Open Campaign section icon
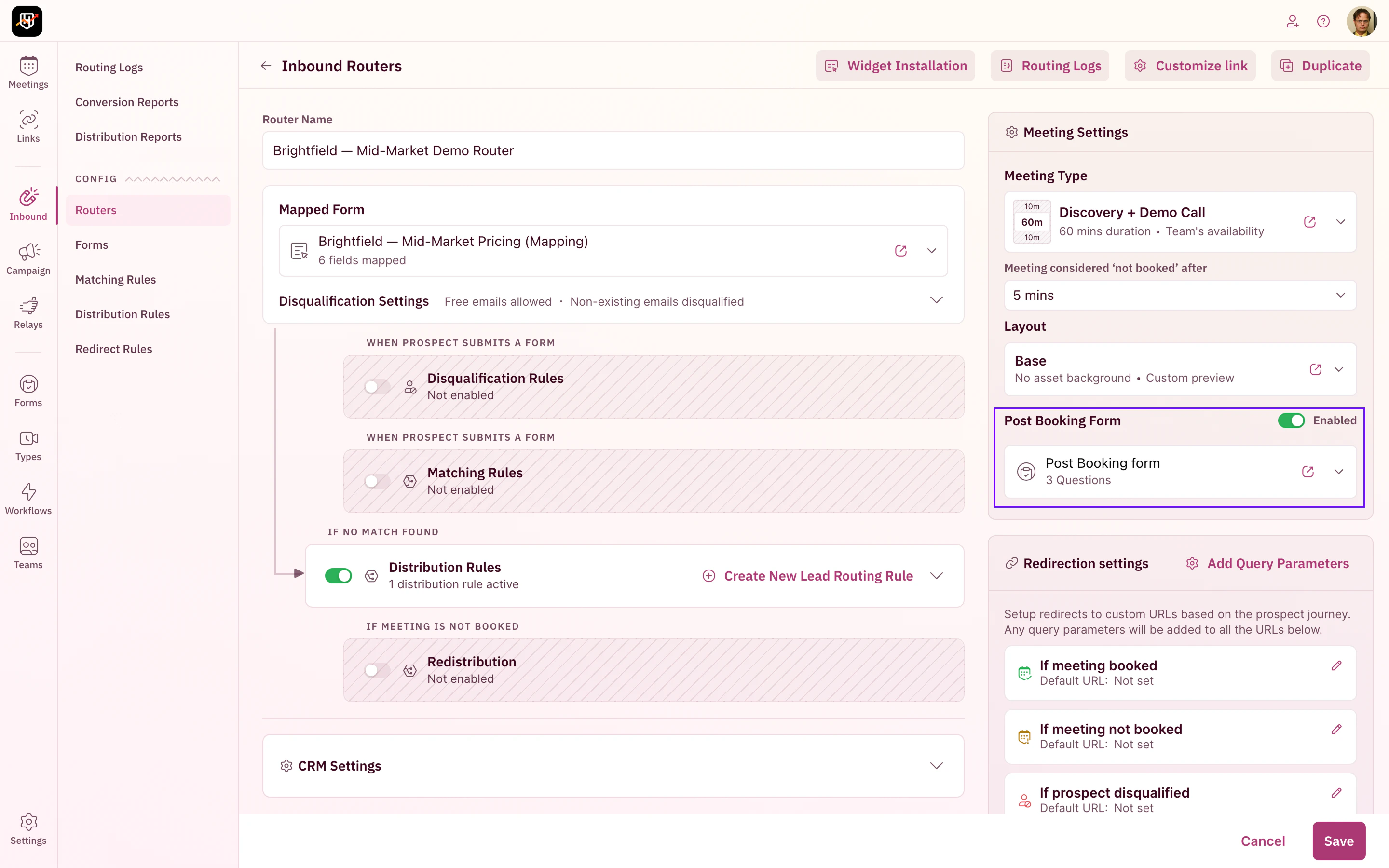 pyautogui.click(x=28, y=259)
